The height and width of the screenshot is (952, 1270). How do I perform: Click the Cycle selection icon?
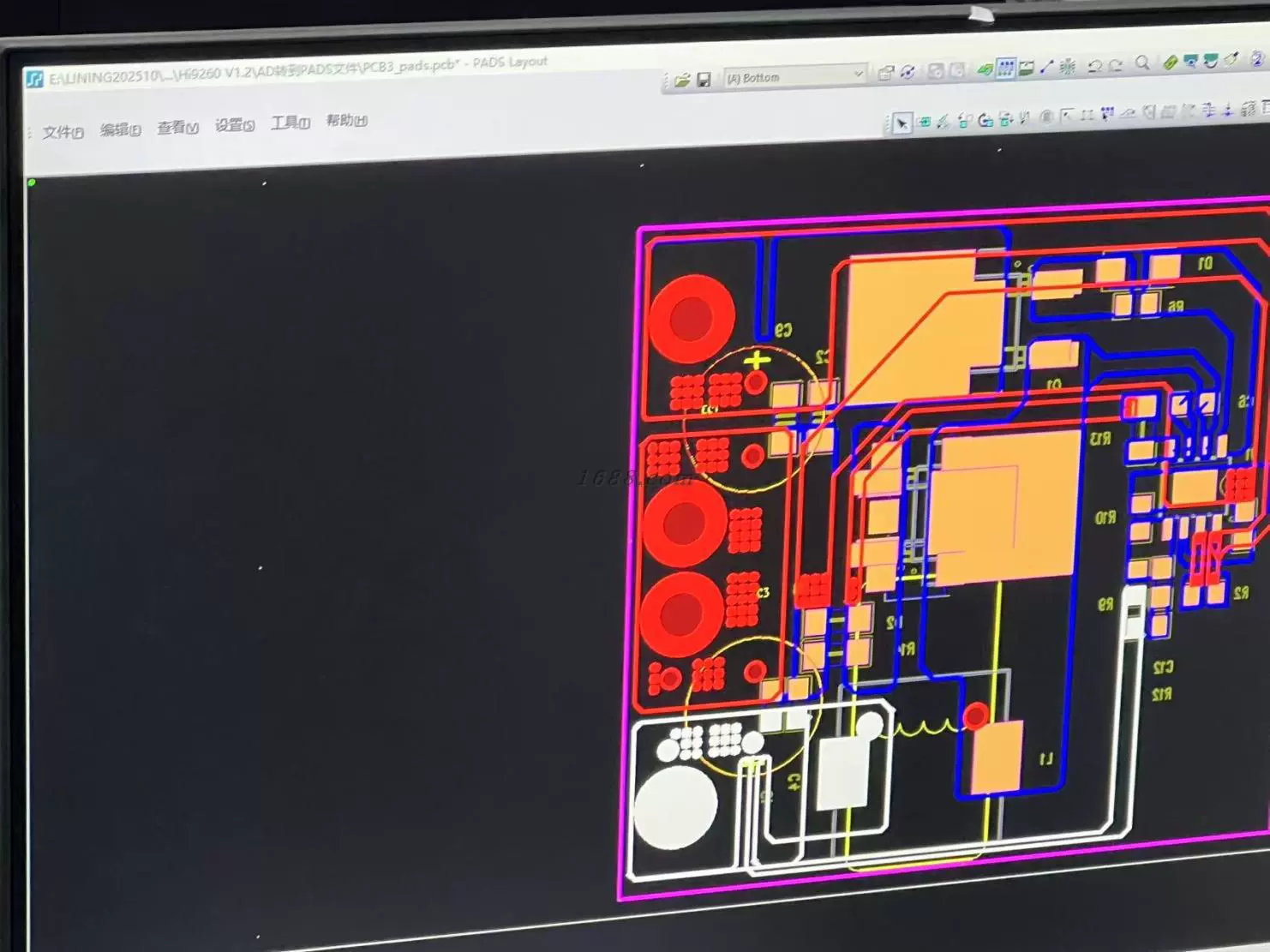pos(908,73)
